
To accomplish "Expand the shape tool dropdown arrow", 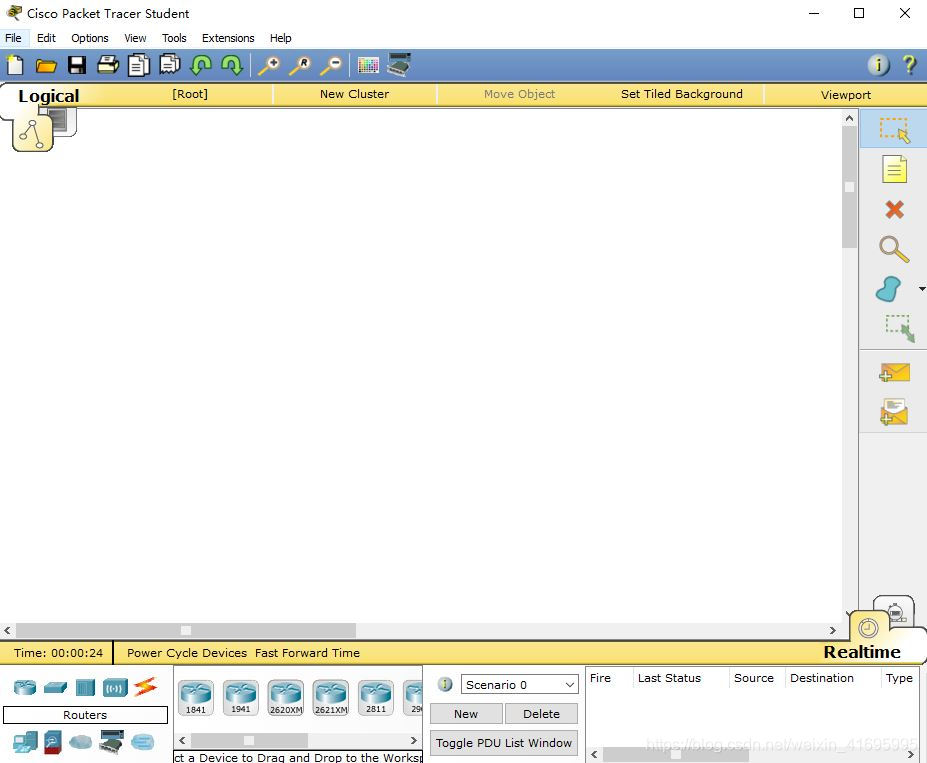I will pos(922,289).
